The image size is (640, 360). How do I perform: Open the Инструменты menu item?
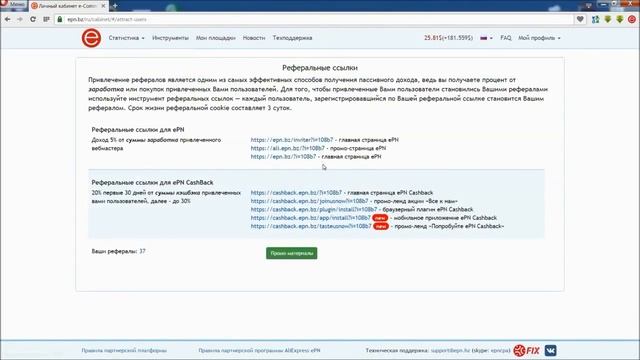[x=170, y=38]
